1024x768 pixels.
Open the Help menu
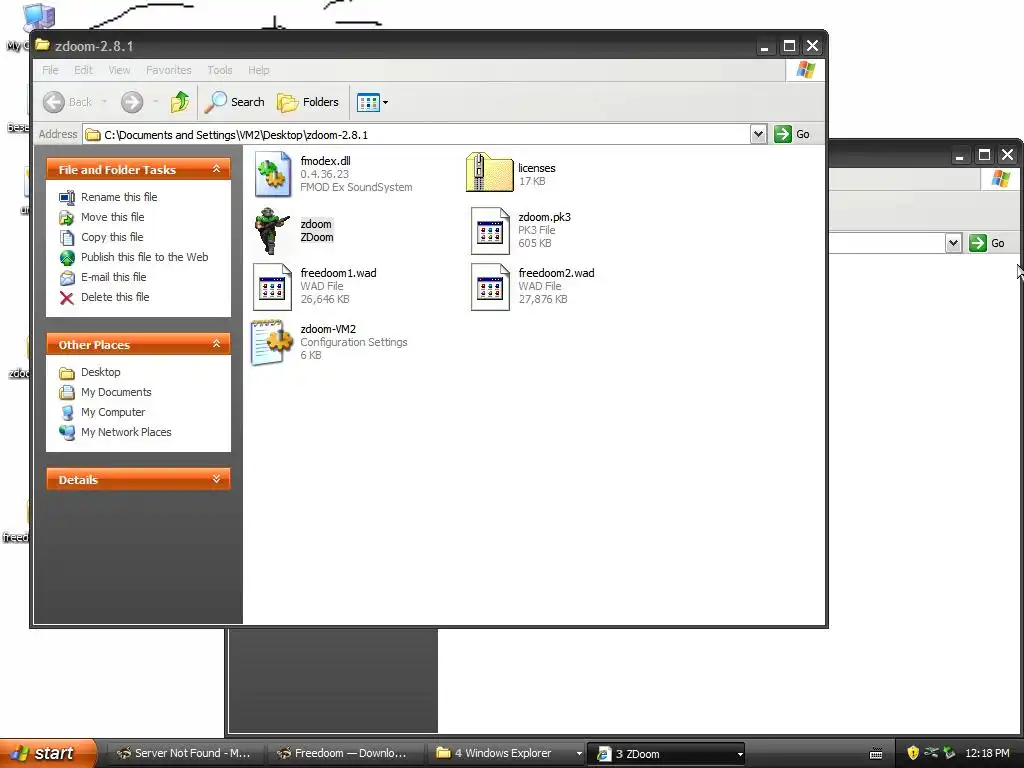point(258,70)
